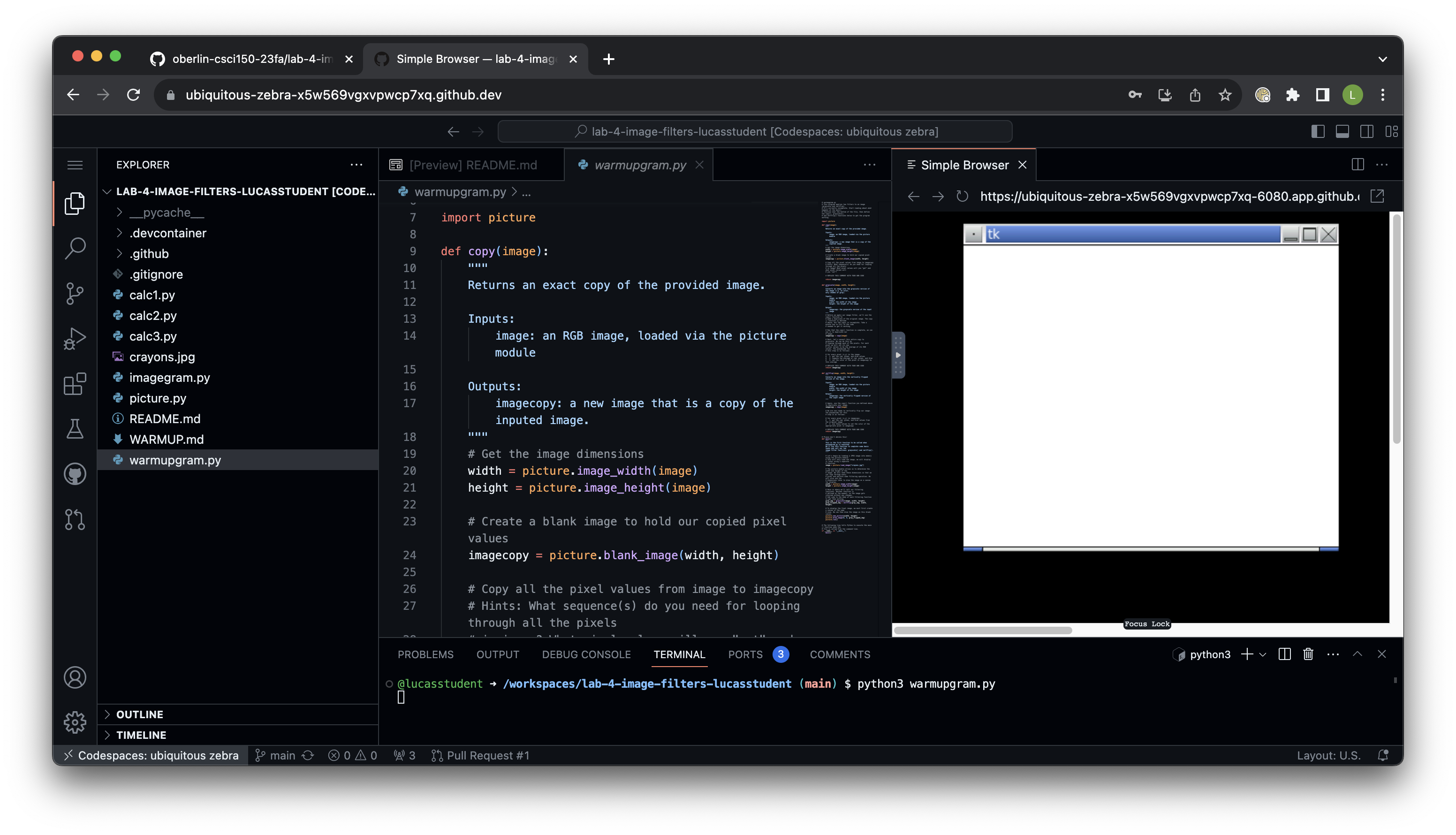Click the Chrome profile avatar L
This screenshot has height=835, width=1456.
1352,95
